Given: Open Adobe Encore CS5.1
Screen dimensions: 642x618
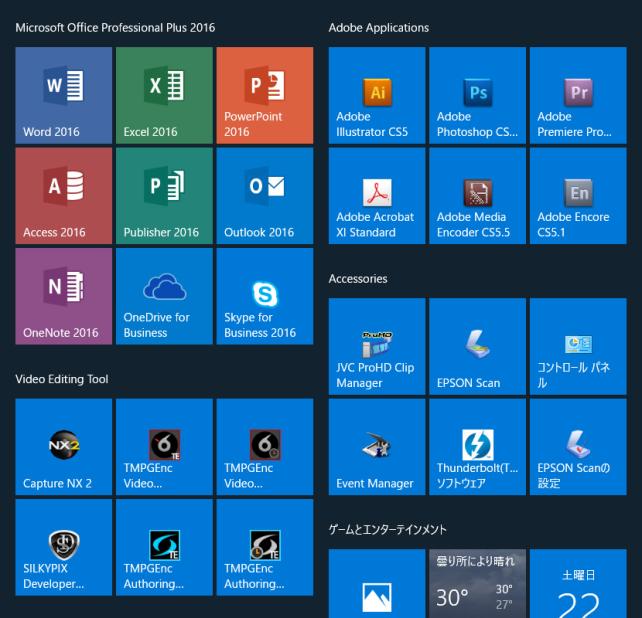Looking at the screenshot, I should click(x=578, y=196).
